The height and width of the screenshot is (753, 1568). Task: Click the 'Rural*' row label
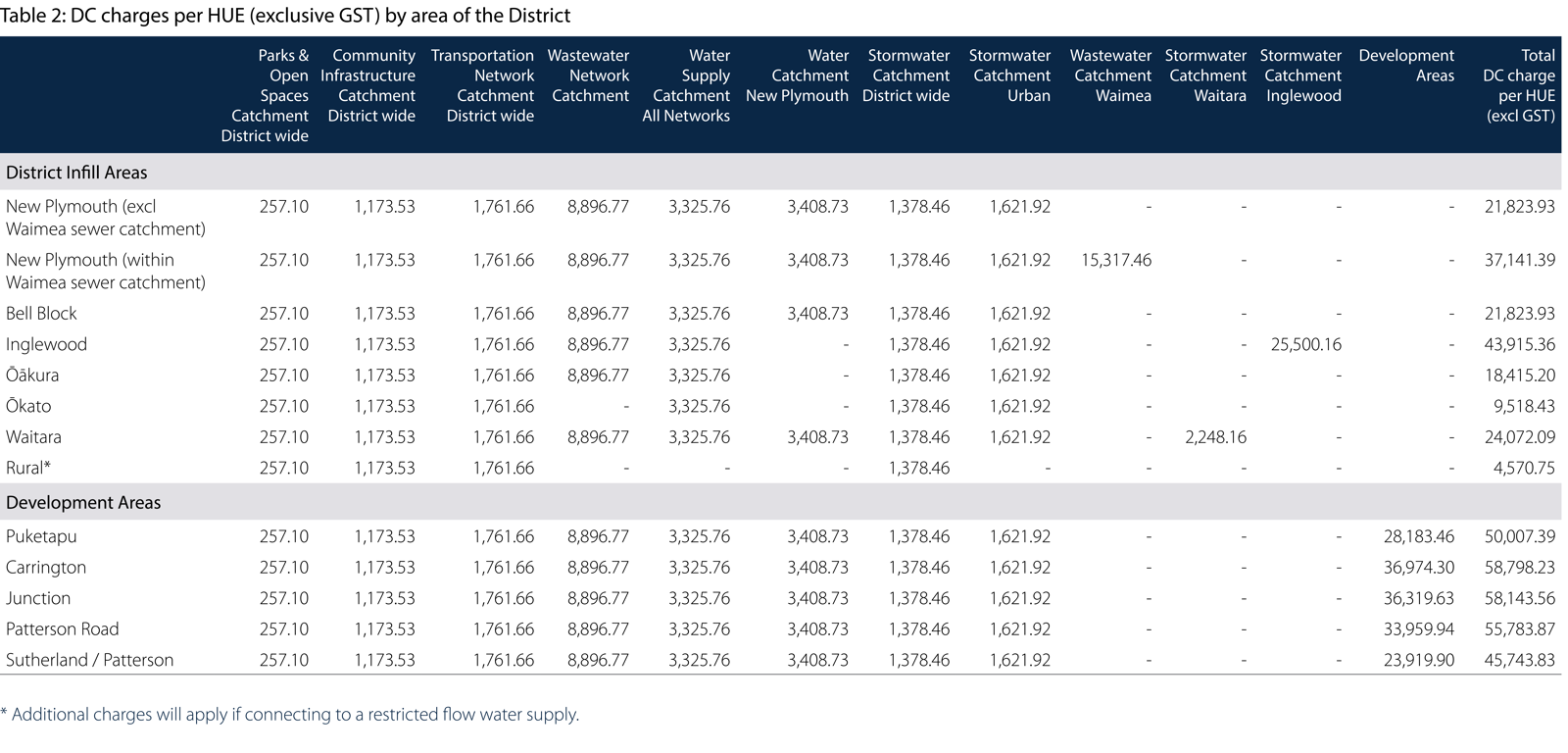28,469
